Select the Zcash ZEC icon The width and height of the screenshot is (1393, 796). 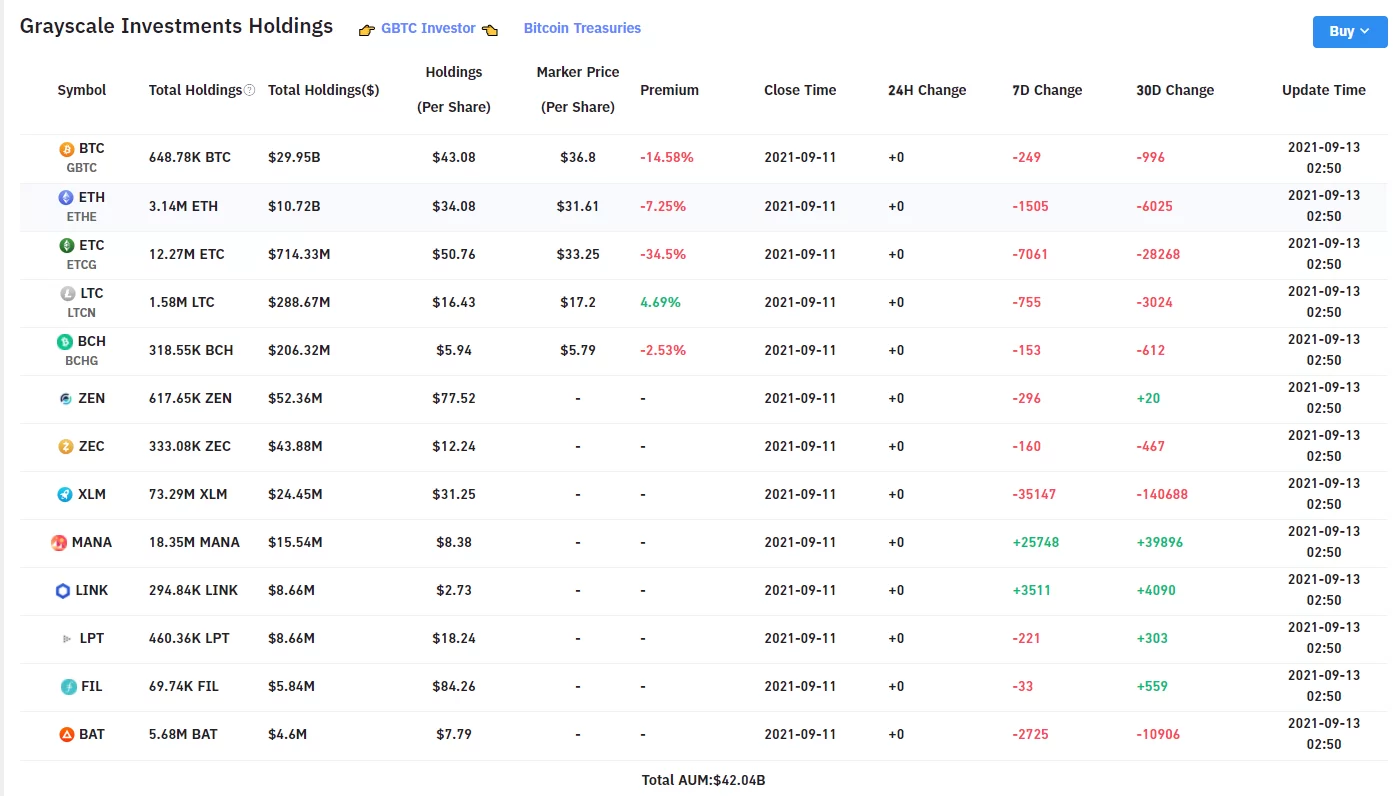pos(66,447)
